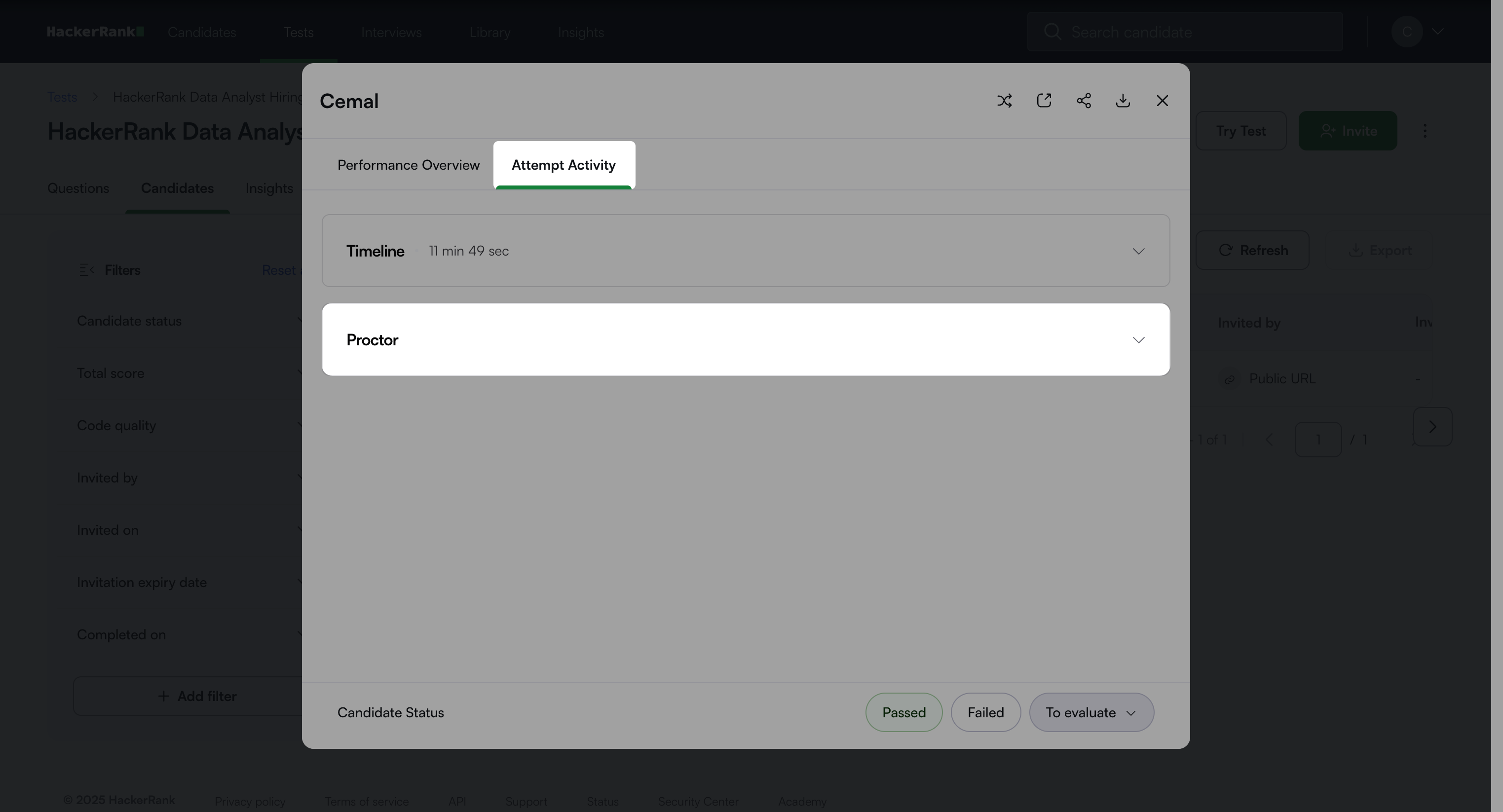This screenshot has height=812, width=1503.
Task: Click the page number input field
Action: pos(1318,439)
